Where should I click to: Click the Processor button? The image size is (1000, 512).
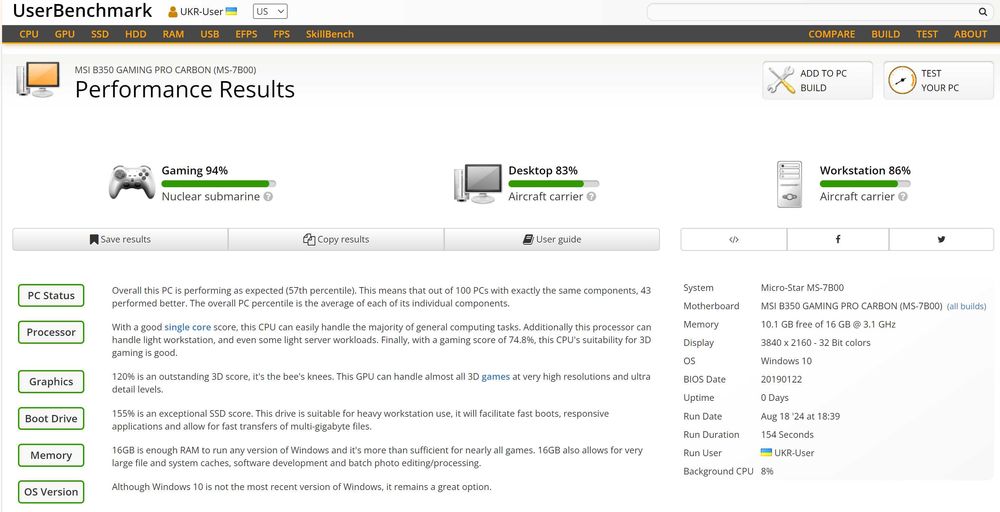click(x=51, y=332)
